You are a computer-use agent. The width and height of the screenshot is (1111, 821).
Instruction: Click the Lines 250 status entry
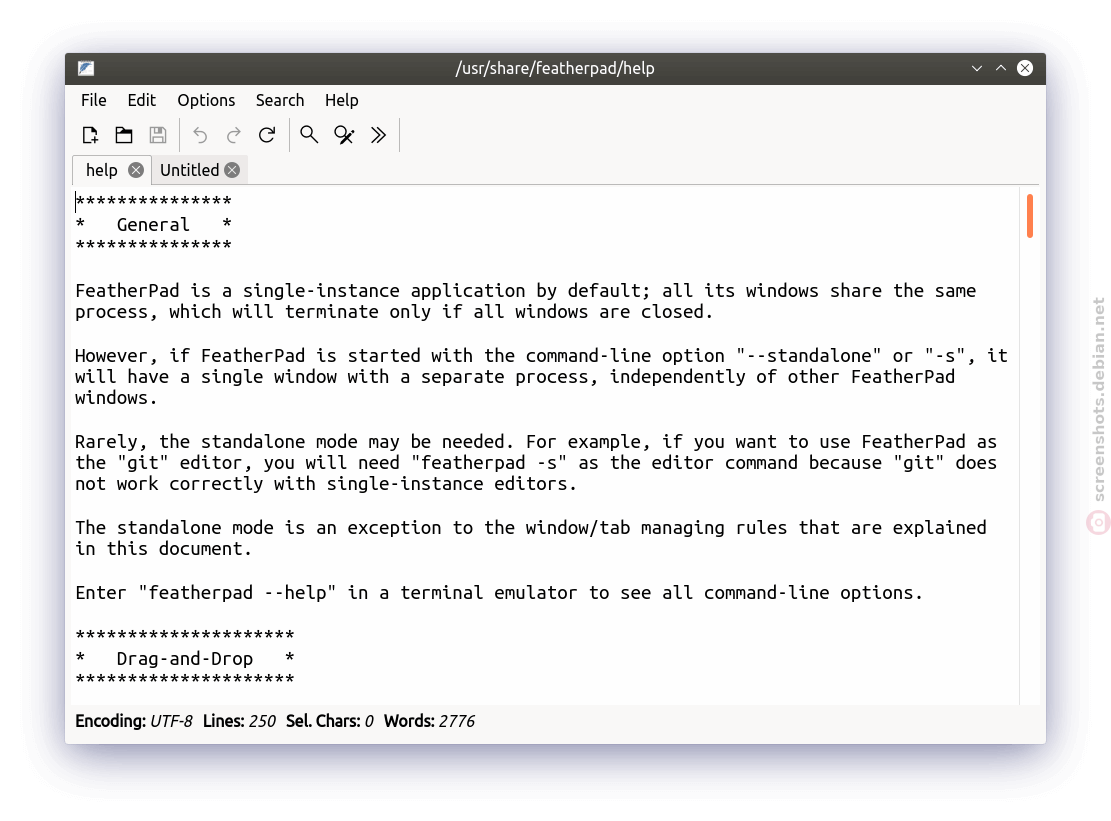coord(239,721)
